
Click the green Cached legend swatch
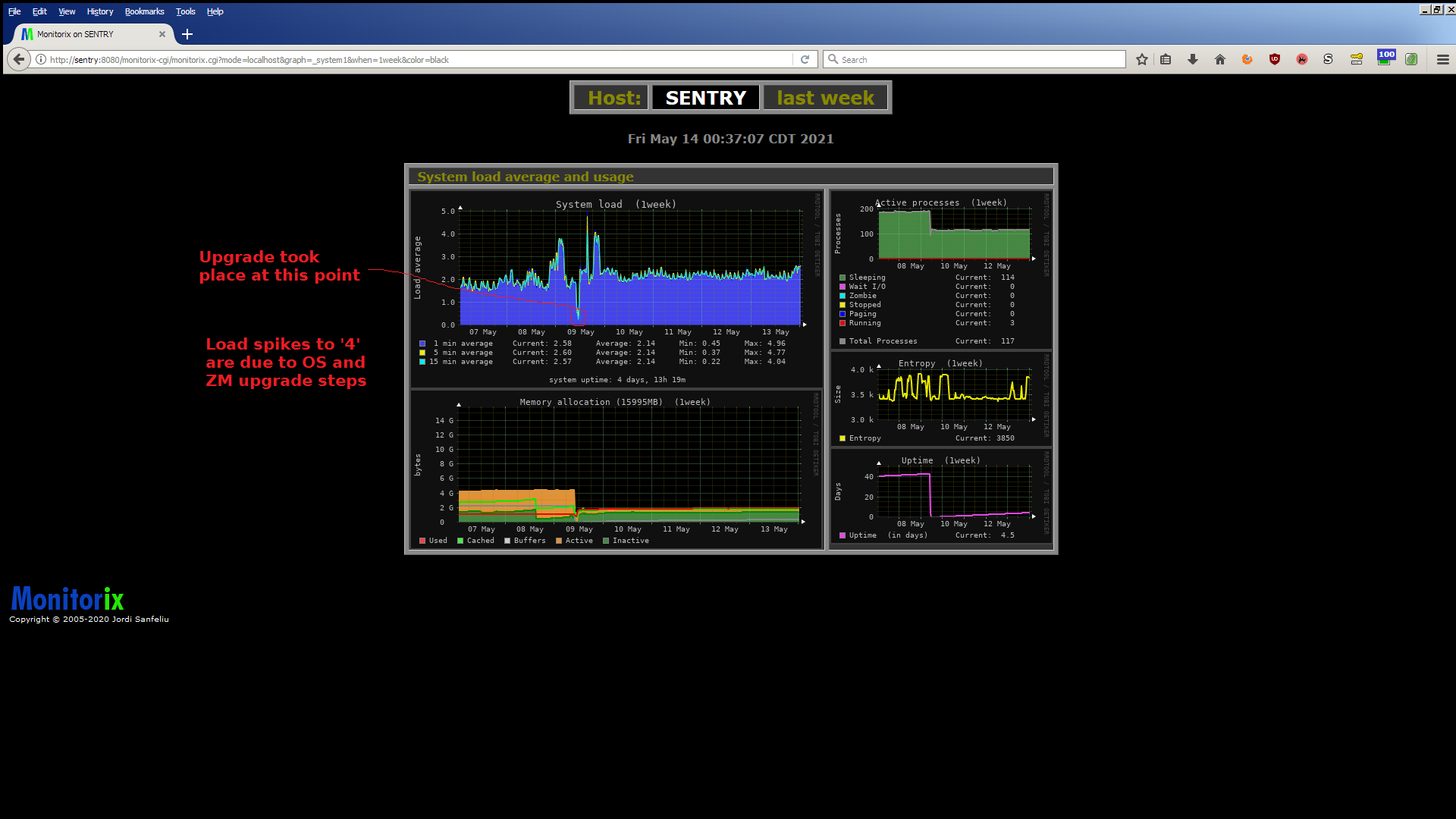[x=460, y=541]
